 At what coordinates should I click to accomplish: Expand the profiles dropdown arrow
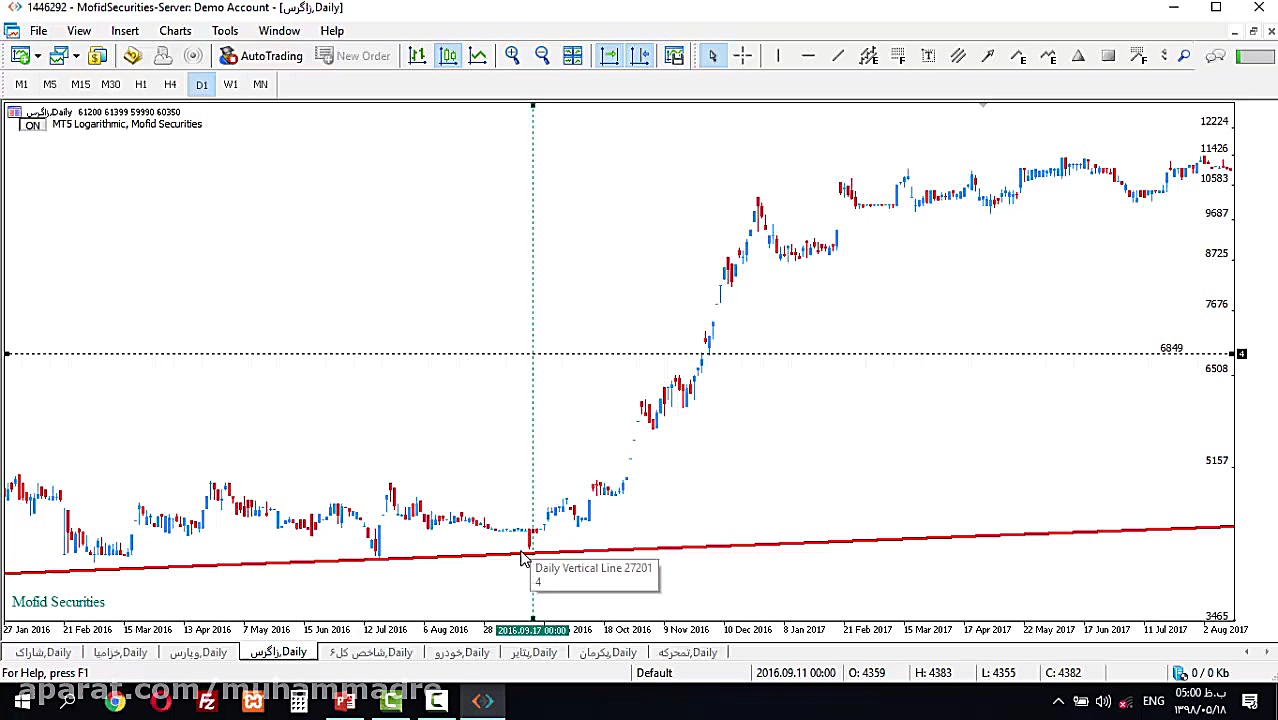tap(75, 56)
